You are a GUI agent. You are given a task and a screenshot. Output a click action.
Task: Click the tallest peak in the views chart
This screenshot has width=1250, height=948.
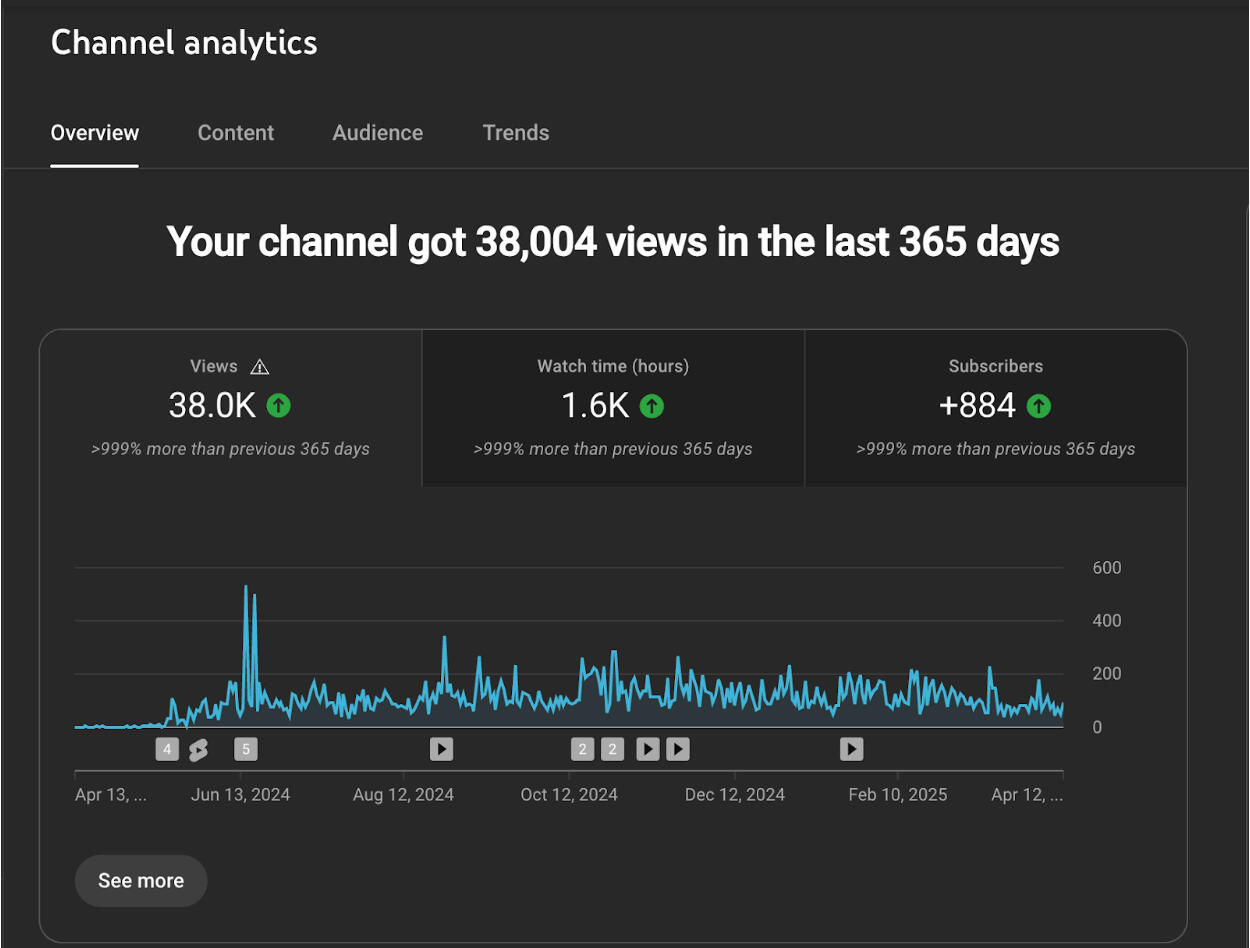[246, 588]
